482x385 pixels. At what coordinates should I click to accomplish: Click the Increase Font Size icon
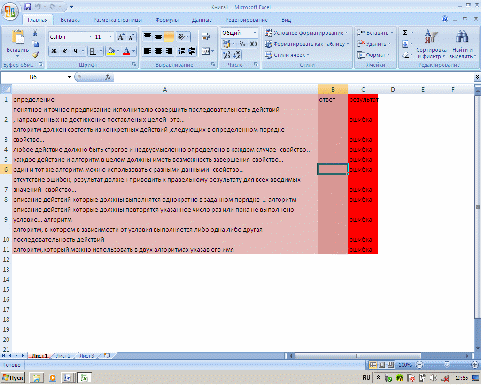(121, 37)
